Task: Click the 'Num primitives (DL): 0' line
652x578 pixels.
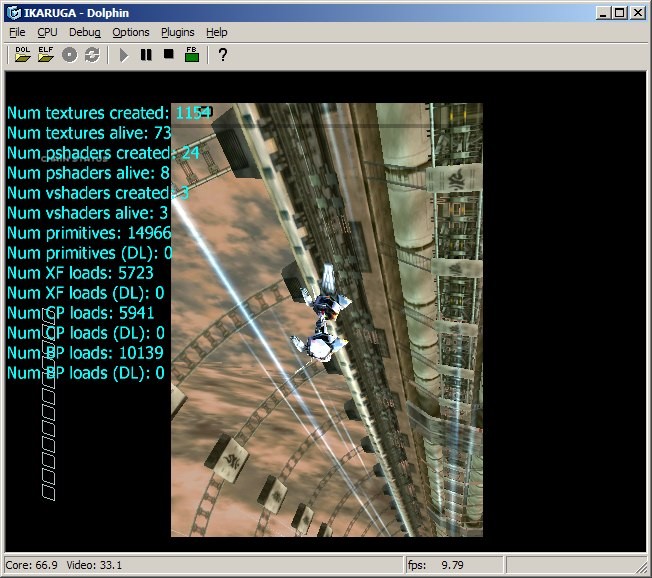Action: (89, 253)
